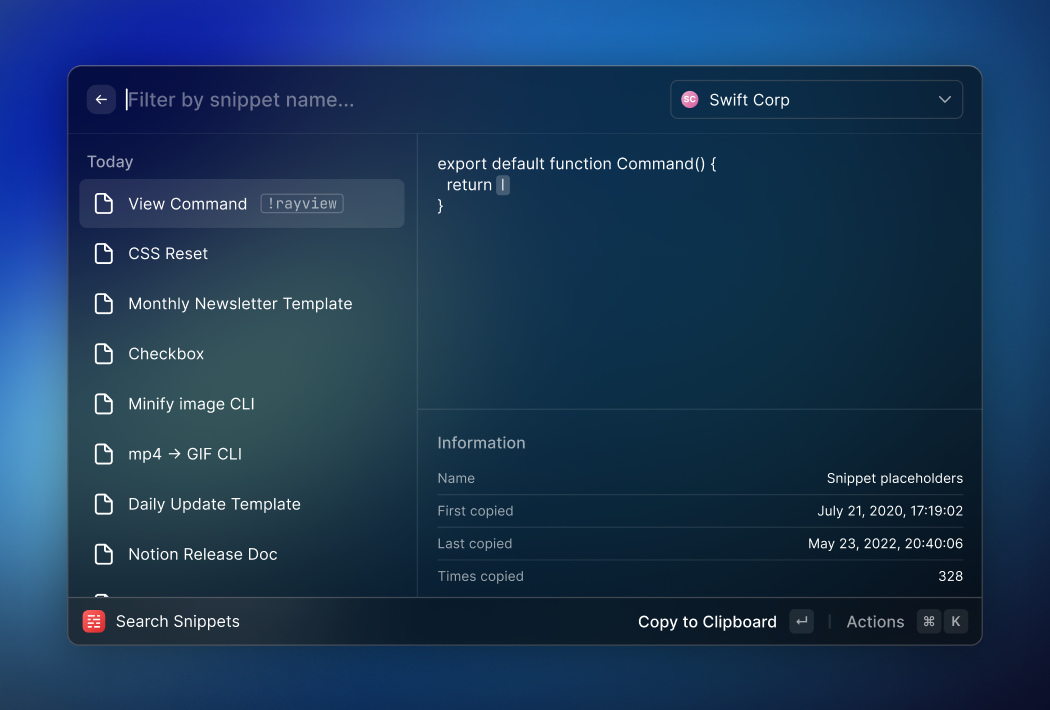The width and height of the screenshot is (1050, 710).
Task: Open the Swift Corp dropdown
Action: click(x=815, y=100)
